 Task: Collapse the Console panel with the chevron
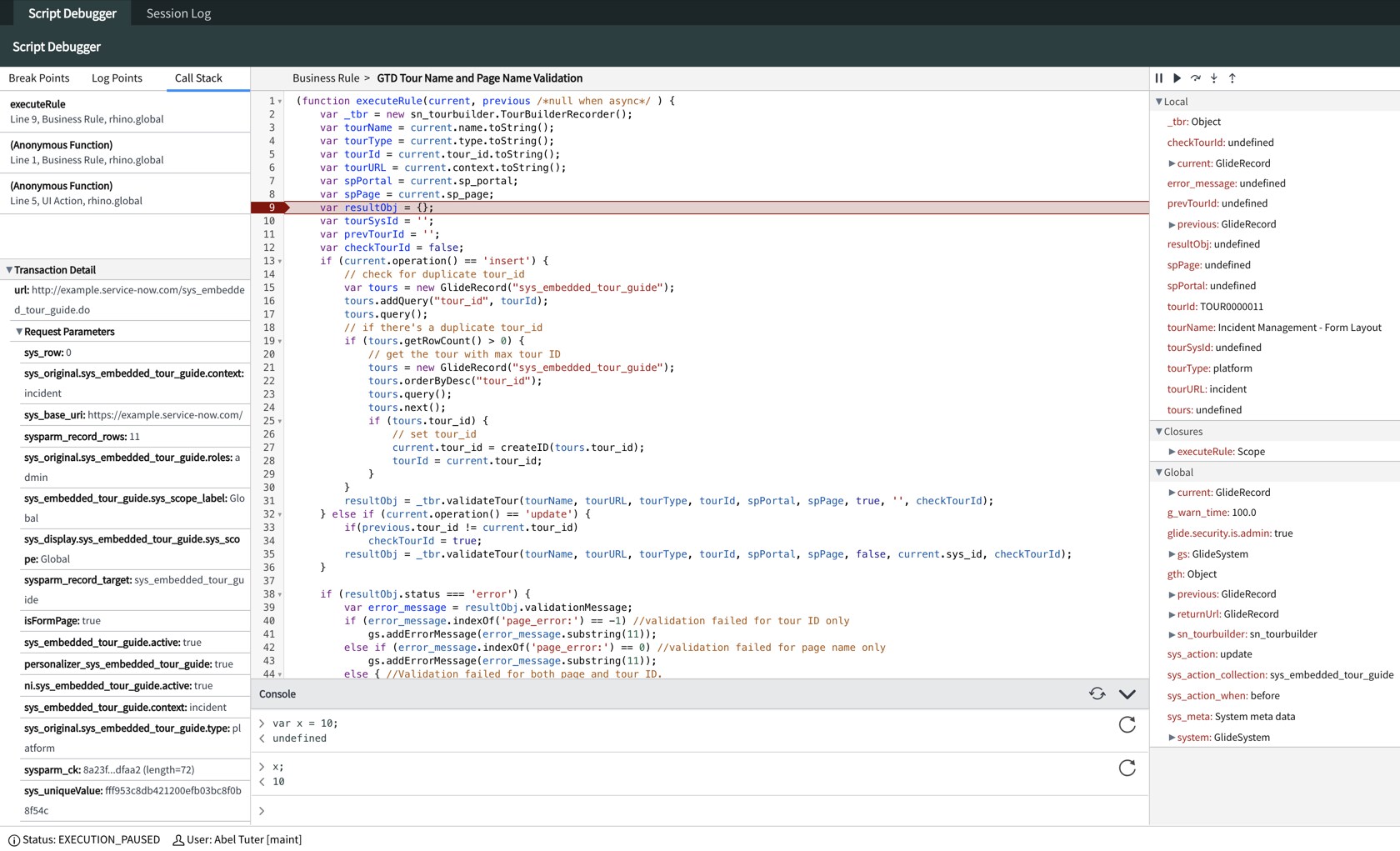tap(1127, 694)
